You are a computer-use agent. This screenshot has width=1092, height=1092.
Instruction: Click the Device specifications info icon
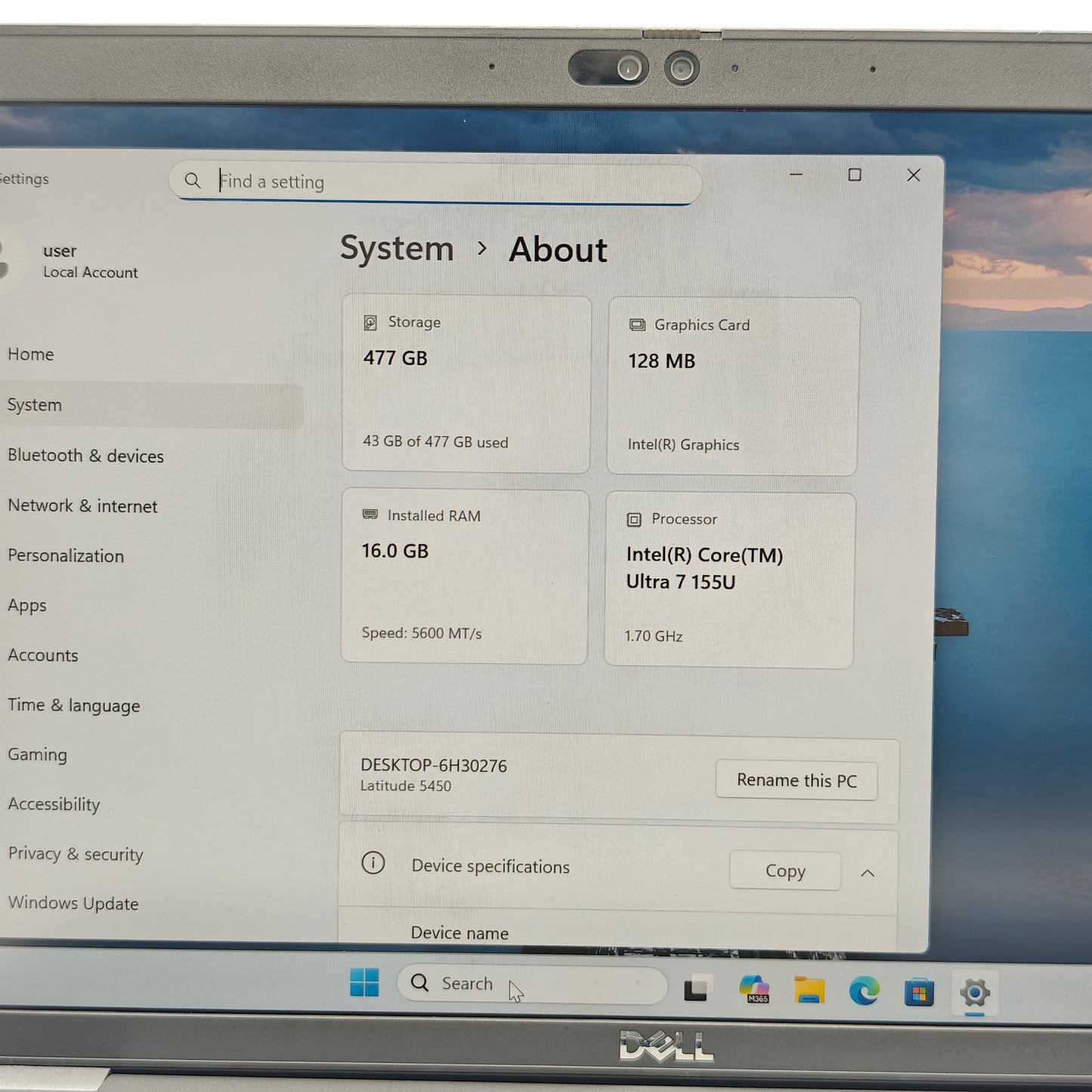click(x=373, y=863)
